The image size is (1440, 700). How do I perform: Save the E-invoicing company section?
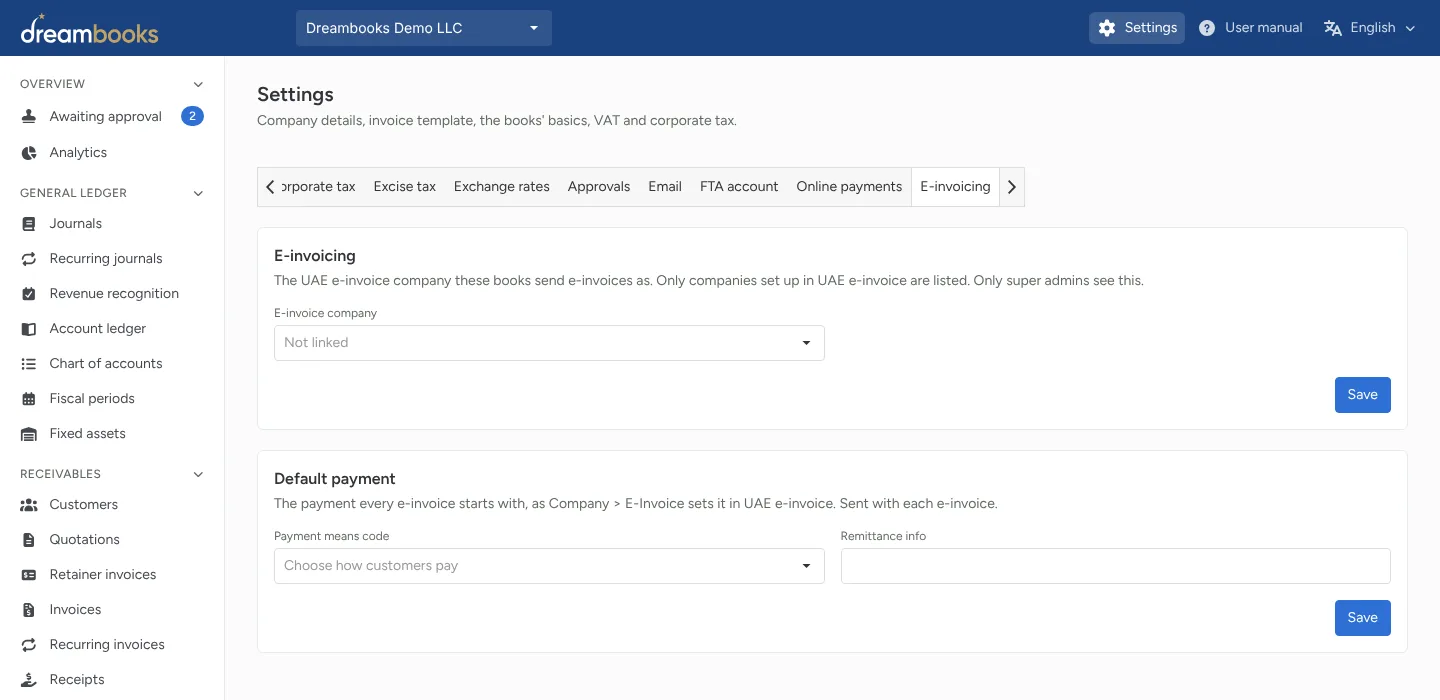(1363, 395)
